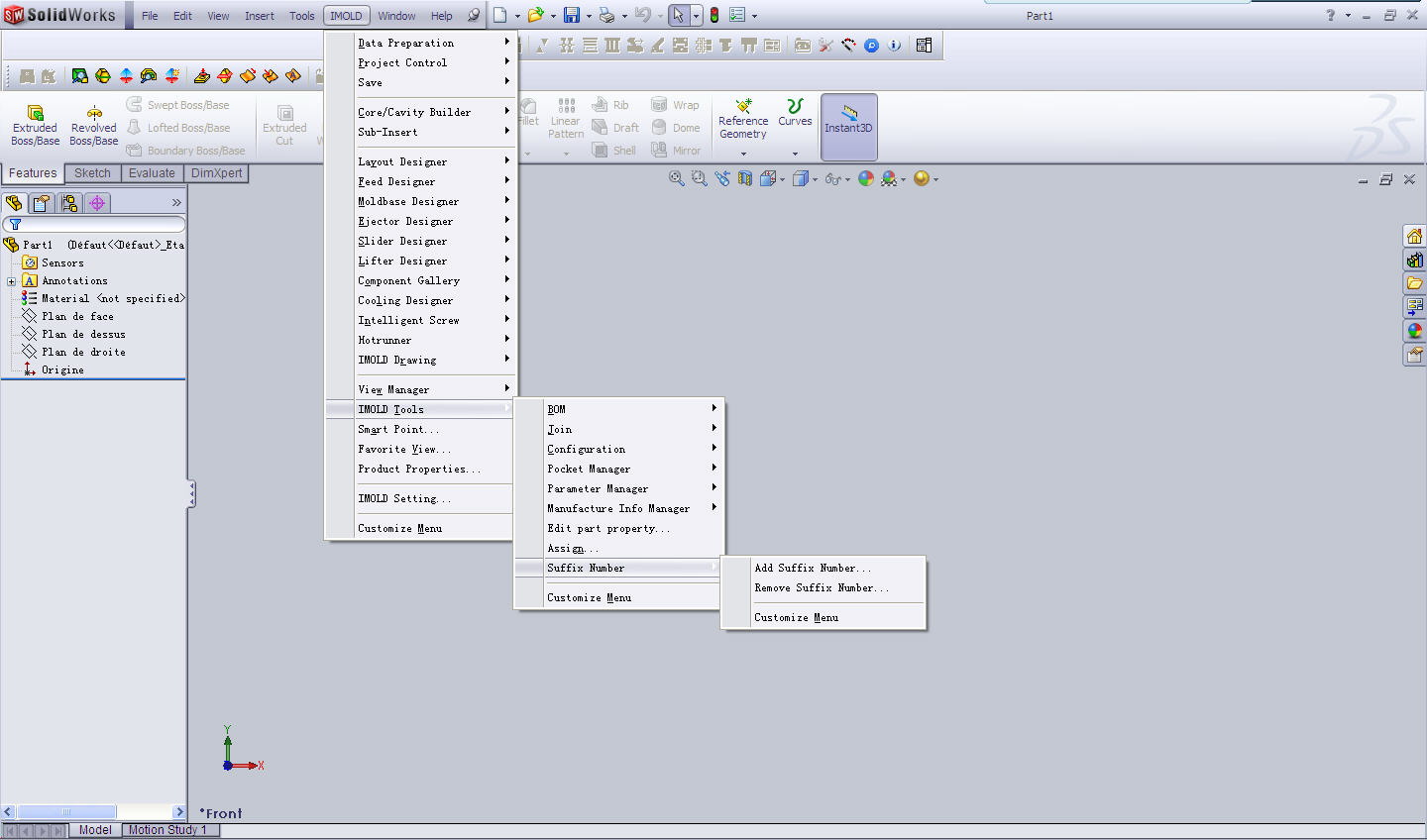Screen dimensions: 1427x840
Task: Select Plan de dessus in tree
Action: (x=73, y=334)
